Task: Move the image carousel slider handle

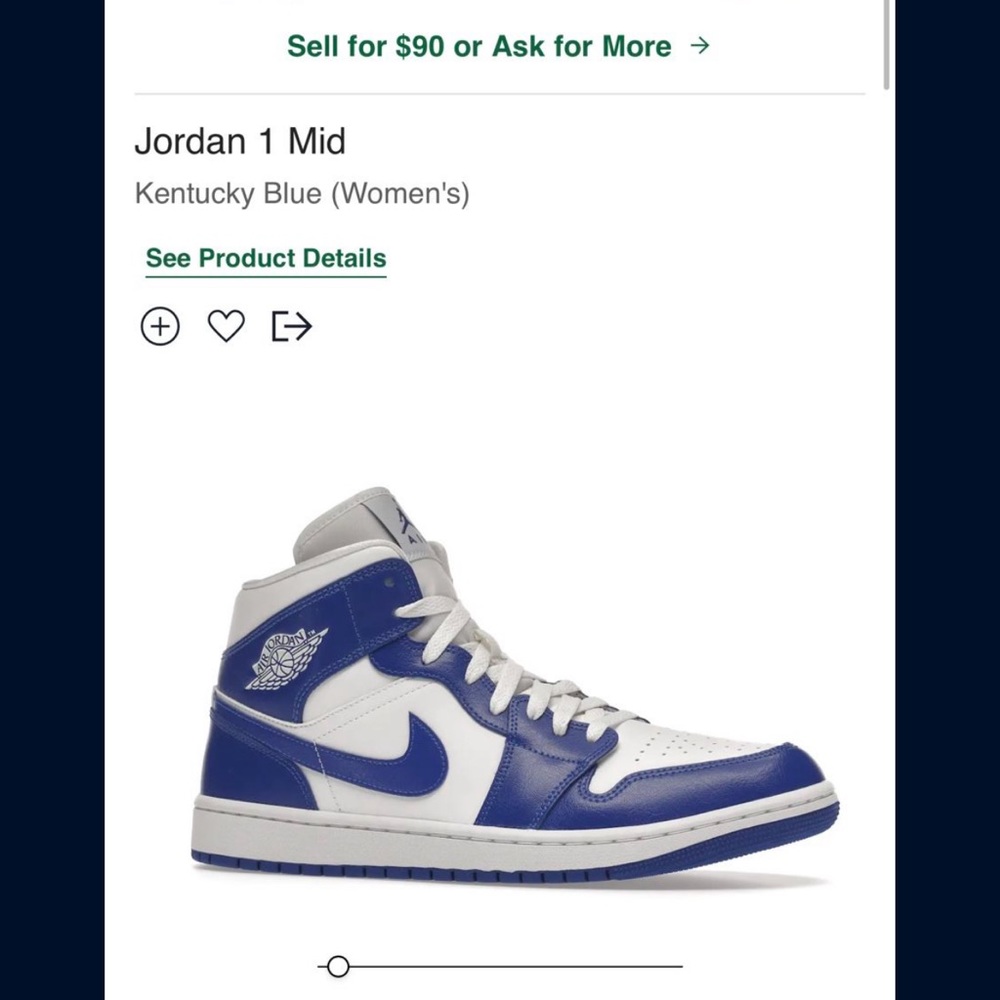Action: click(x=337, y=967)
